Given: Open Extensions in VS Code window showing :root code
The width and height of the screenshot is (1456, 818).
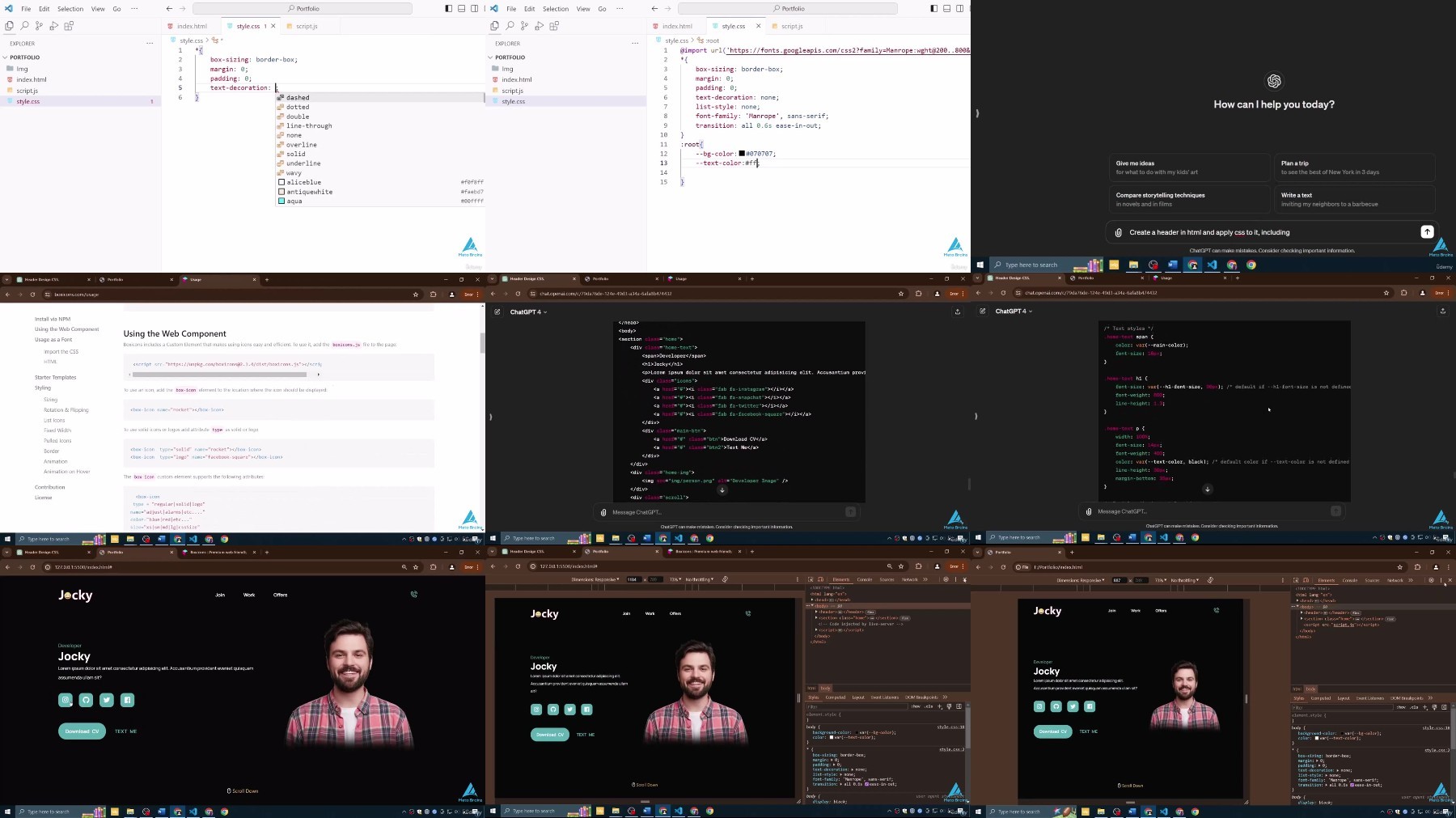Looking at the screenshot, I should point(554,26).
